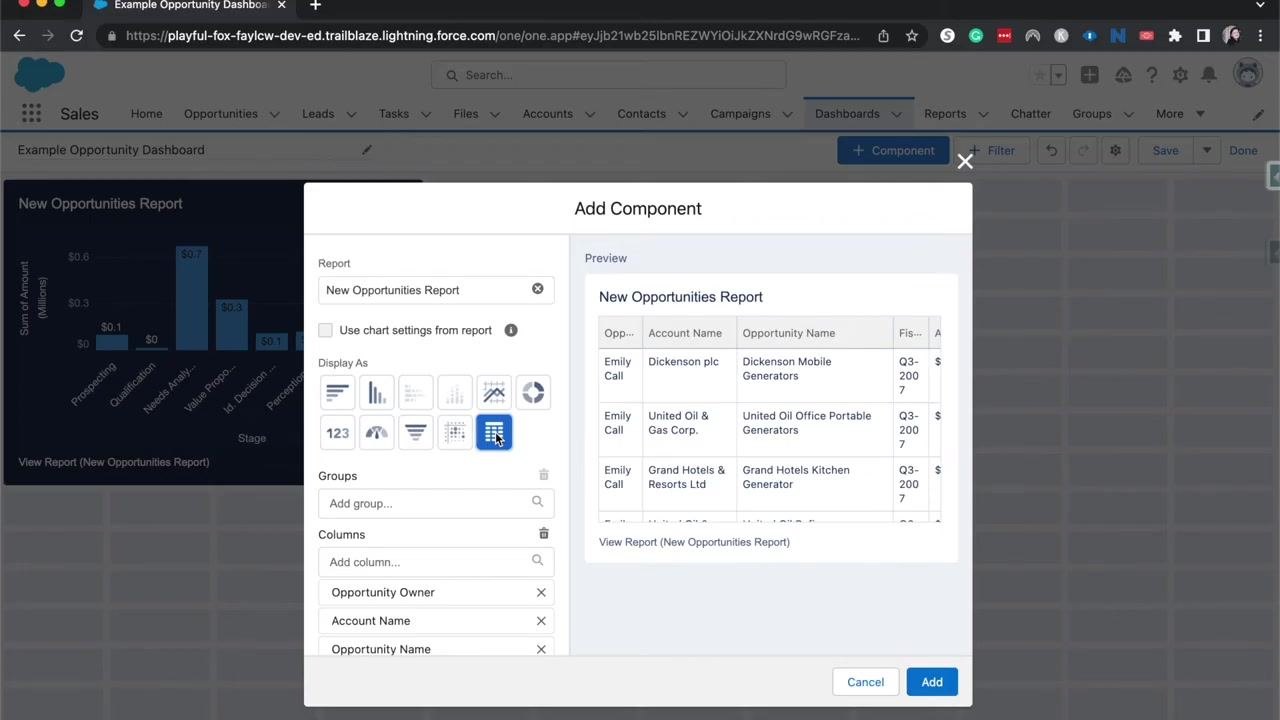The width and height of the screenshot is (1280, 720).
Task: Select the gauge chart display type
Action: 377,433
